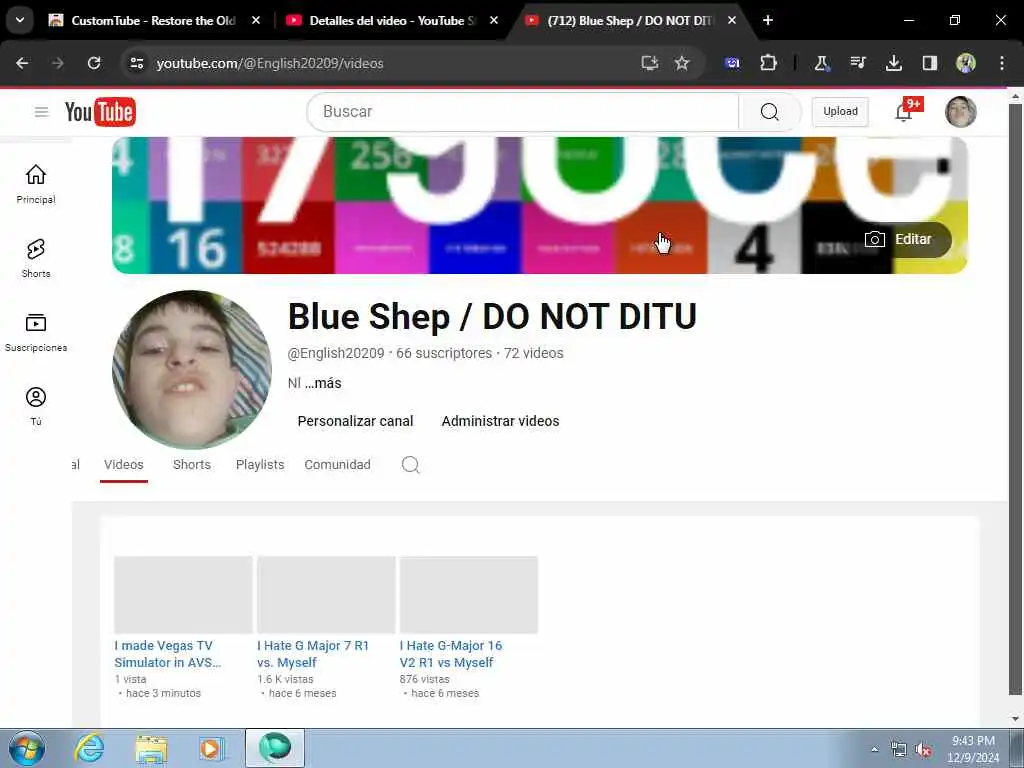Image resolution: width=1024 pixels, height=768 pixels.
Task: Expand channel description with …más
Action: tap(323, 383)
